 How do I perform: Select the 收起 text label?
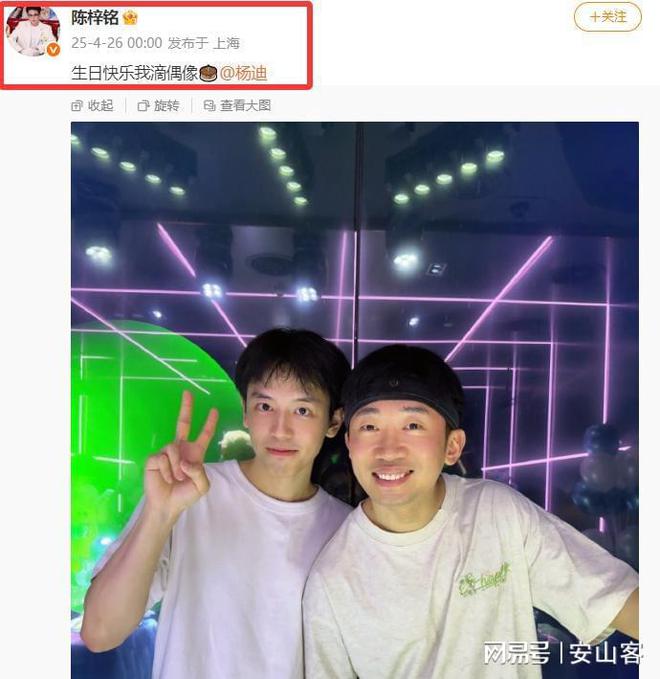tap(100, 106)
